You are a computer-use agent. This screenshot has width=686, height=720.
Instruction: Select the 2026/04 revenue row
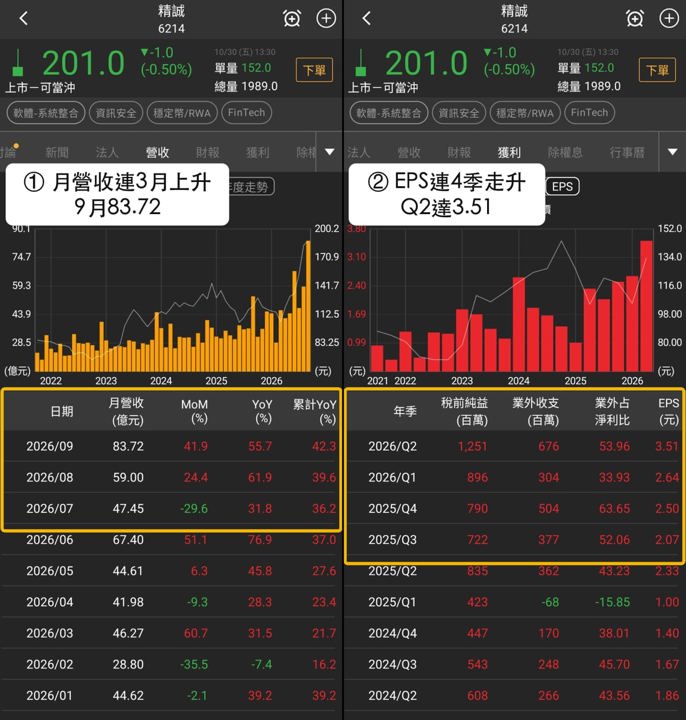click(x=171, y=602)
